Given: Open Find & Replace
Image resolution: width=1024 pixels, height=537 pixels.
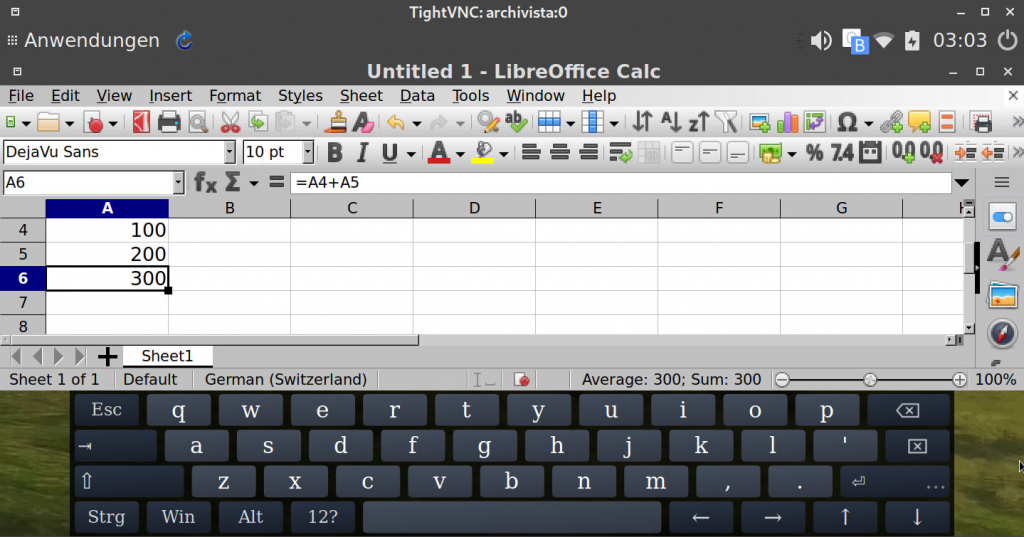Looking at the screenshot, I should coord(488,122).
